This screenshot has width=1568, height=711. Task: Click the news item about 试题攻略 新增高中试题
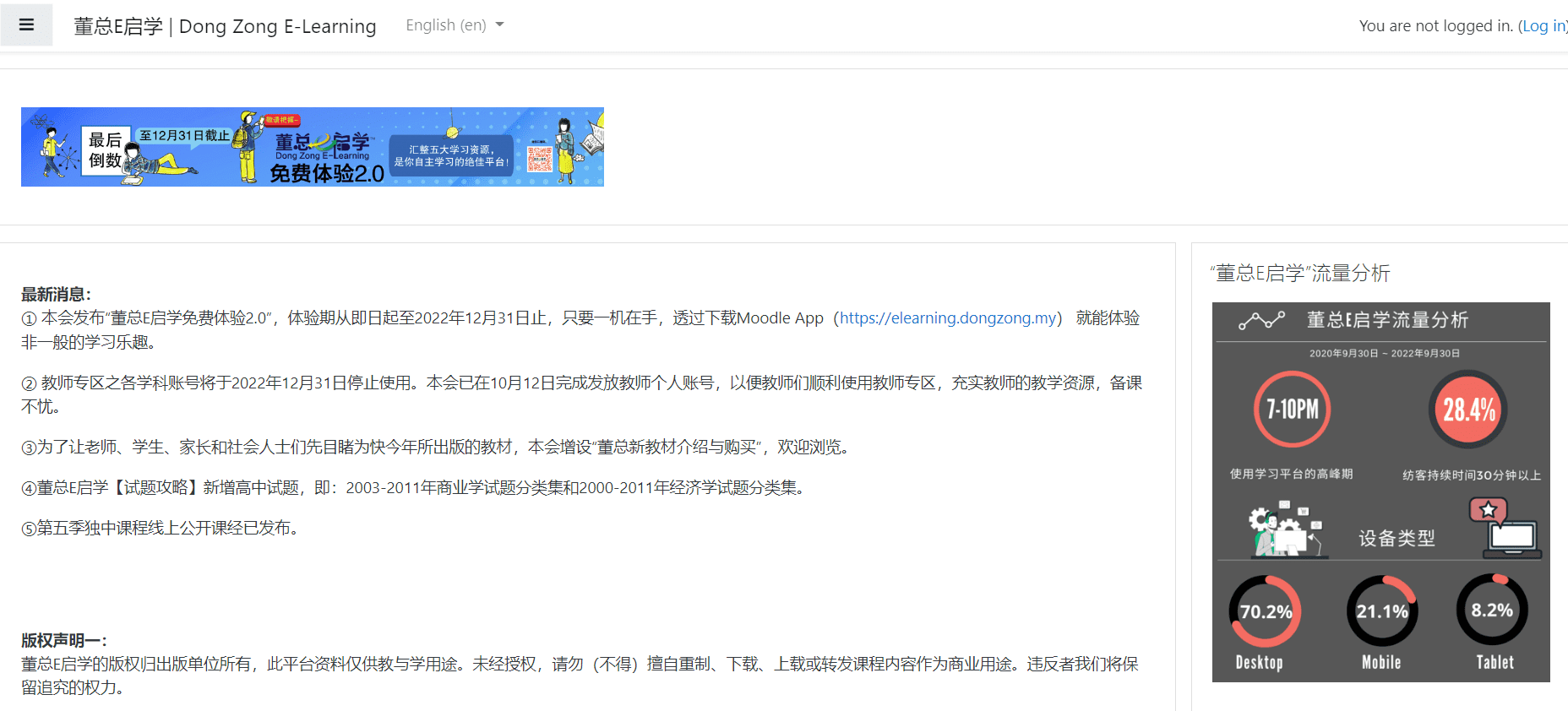pyautogui.click(x=414, y=487)
